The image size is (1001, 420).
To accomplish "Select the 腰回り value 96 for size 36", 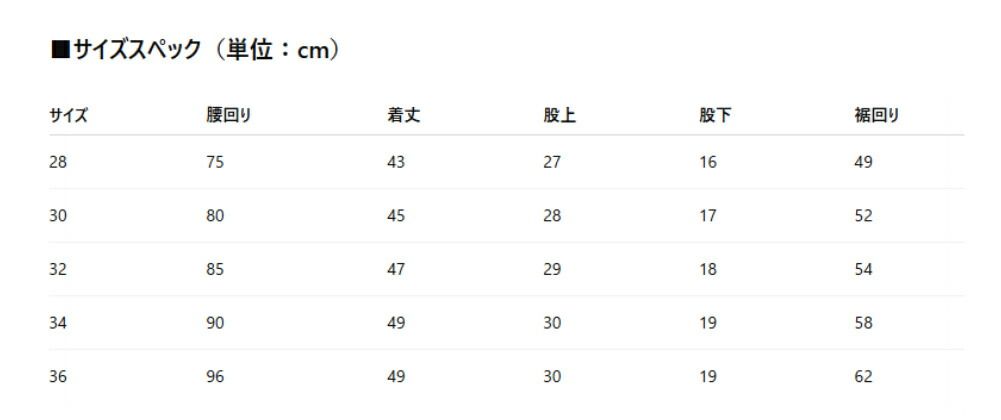I will pyautogui.click(x=215, y=377).
